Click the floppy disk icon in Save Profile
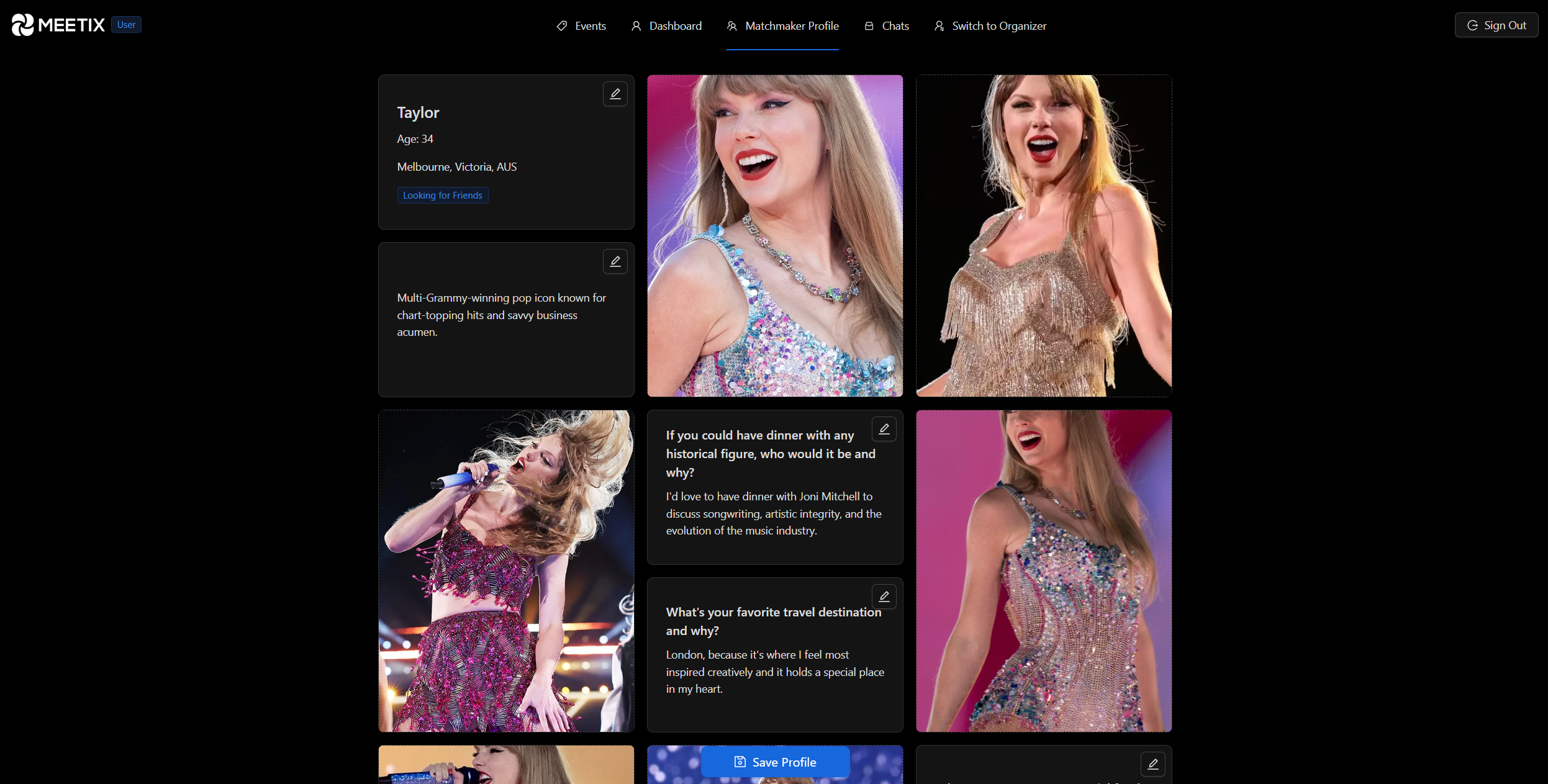This screenshot has height=784, width=1548. [x=740, y=762]
